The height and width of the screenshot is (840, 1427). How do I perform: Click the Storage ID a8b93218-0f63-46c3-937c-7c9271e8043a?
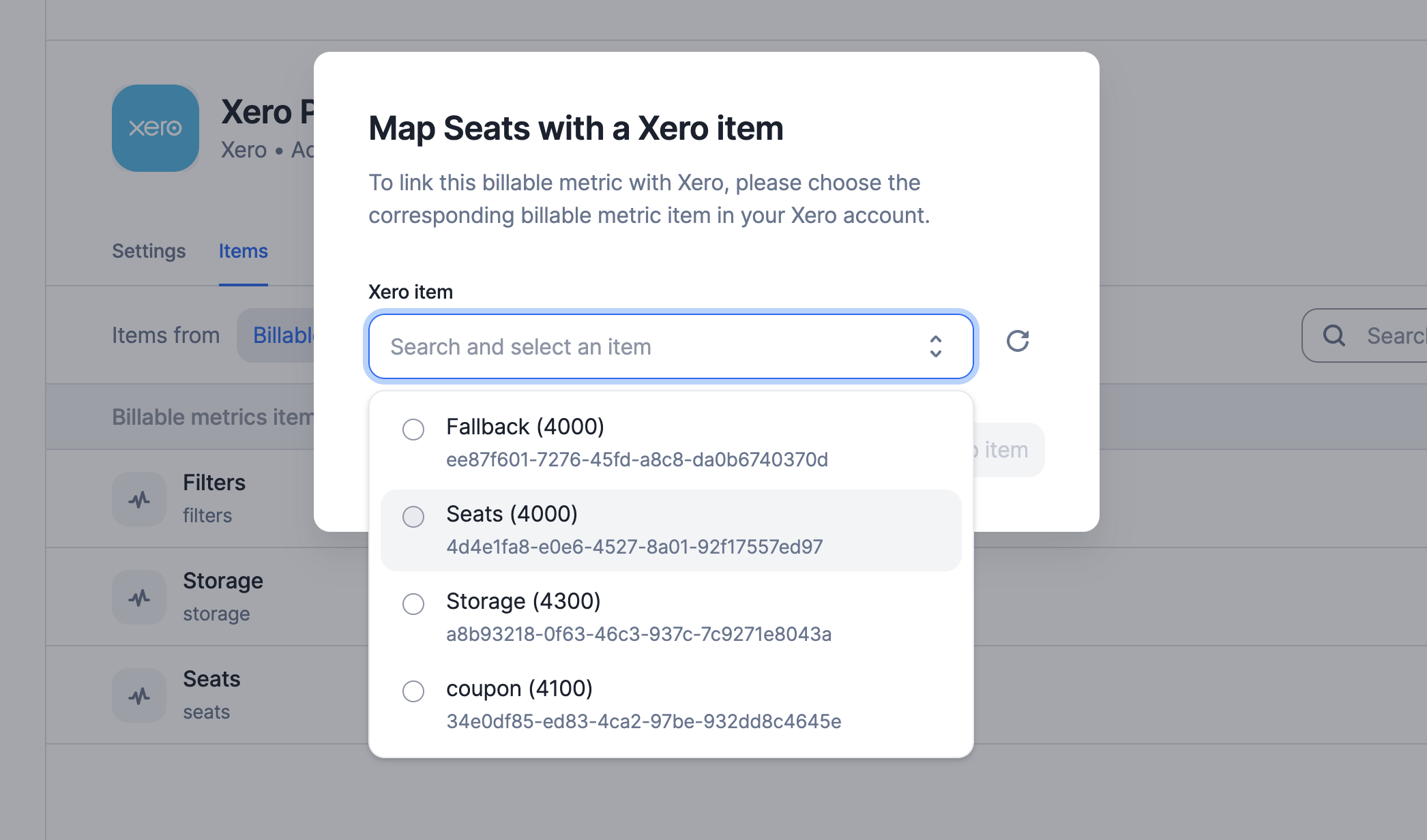(639, 634)
